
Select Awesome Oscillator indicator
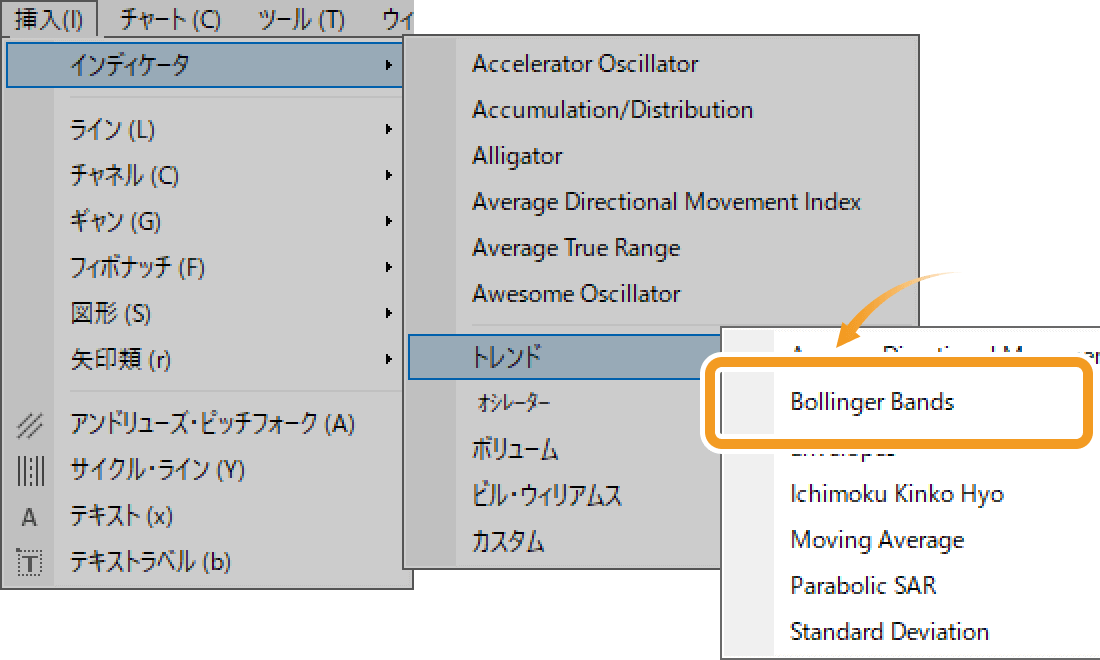pos(576,294)
